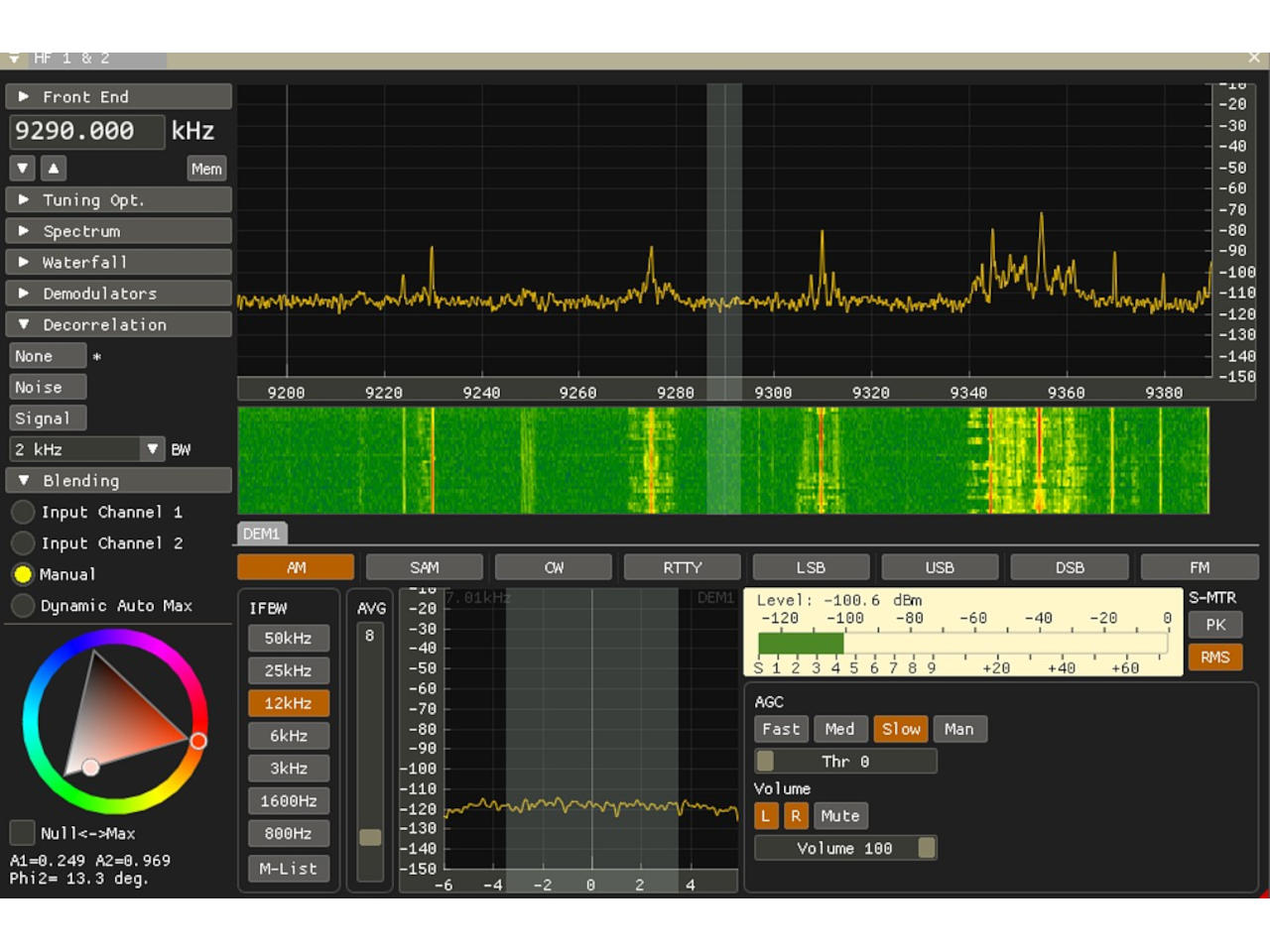Screen dimensions: 1270x952
Task: Enable PK mode on the S-meter
Action: pos(1214,625)
